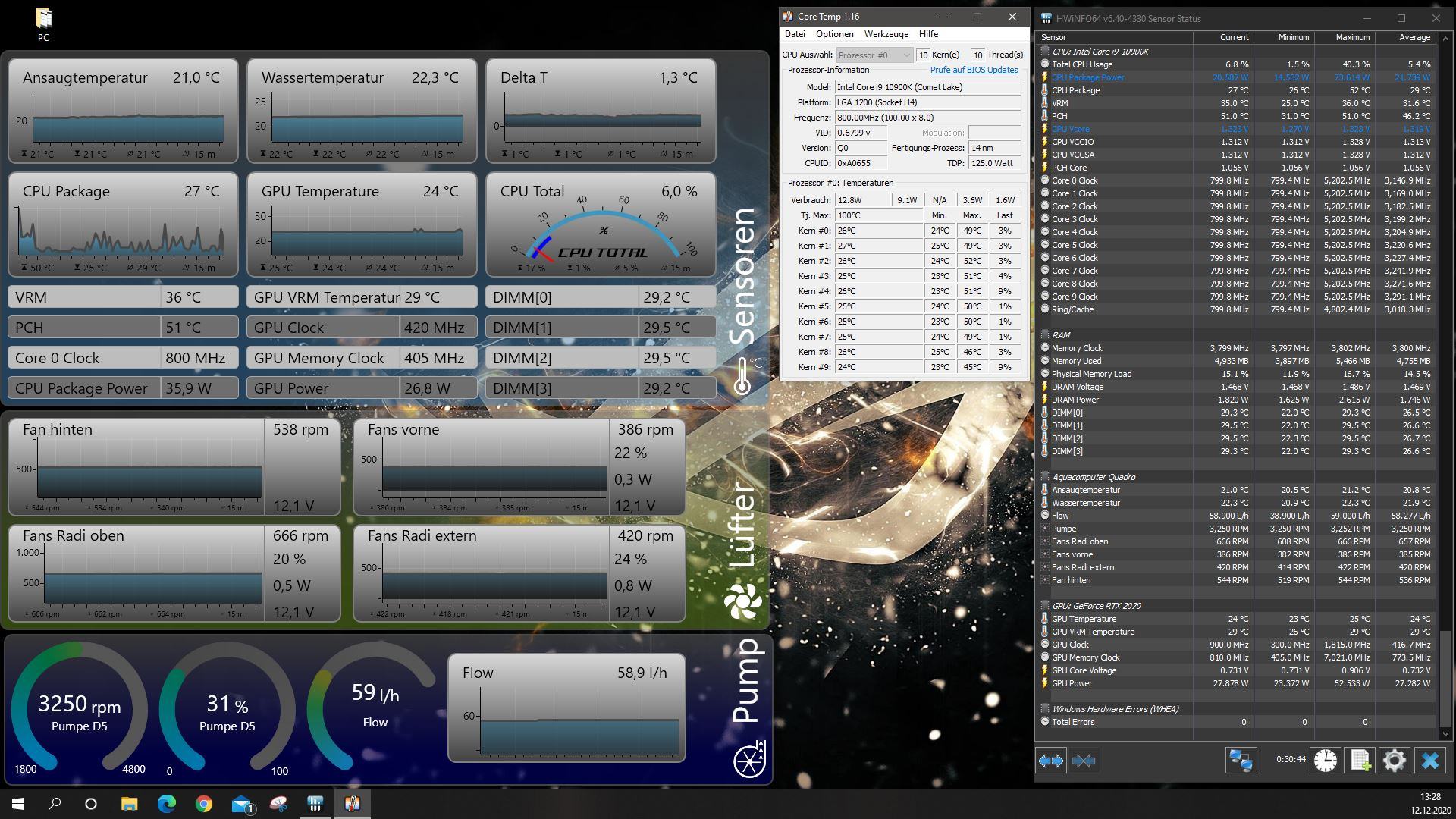This screenshot has width=1456, height=819.
Task: Open Snipping Tool from the taskbar
Action: [278, 804]
